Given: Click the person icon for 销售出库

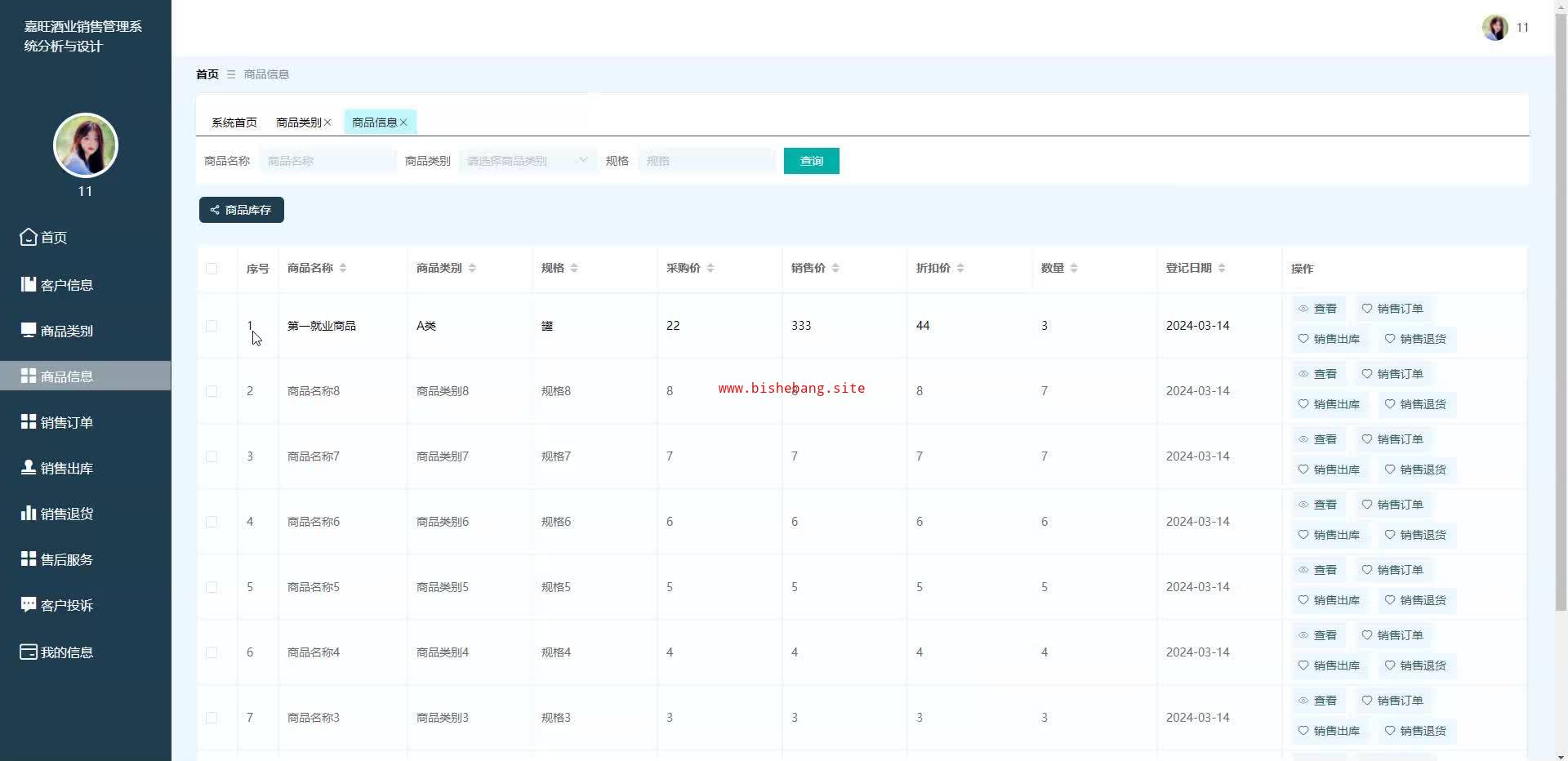Looking at the screenshot, I should [x=29, y=467].
